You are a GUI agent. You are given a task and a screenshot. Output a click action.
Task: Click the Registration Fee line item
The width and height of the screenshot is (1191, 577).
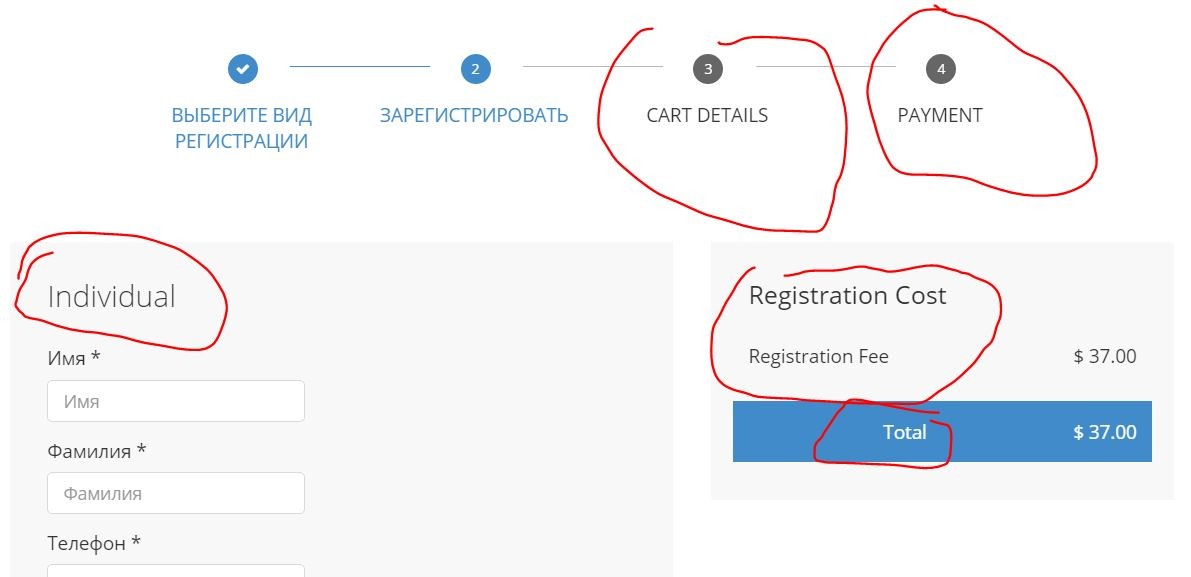coord(818,356)
